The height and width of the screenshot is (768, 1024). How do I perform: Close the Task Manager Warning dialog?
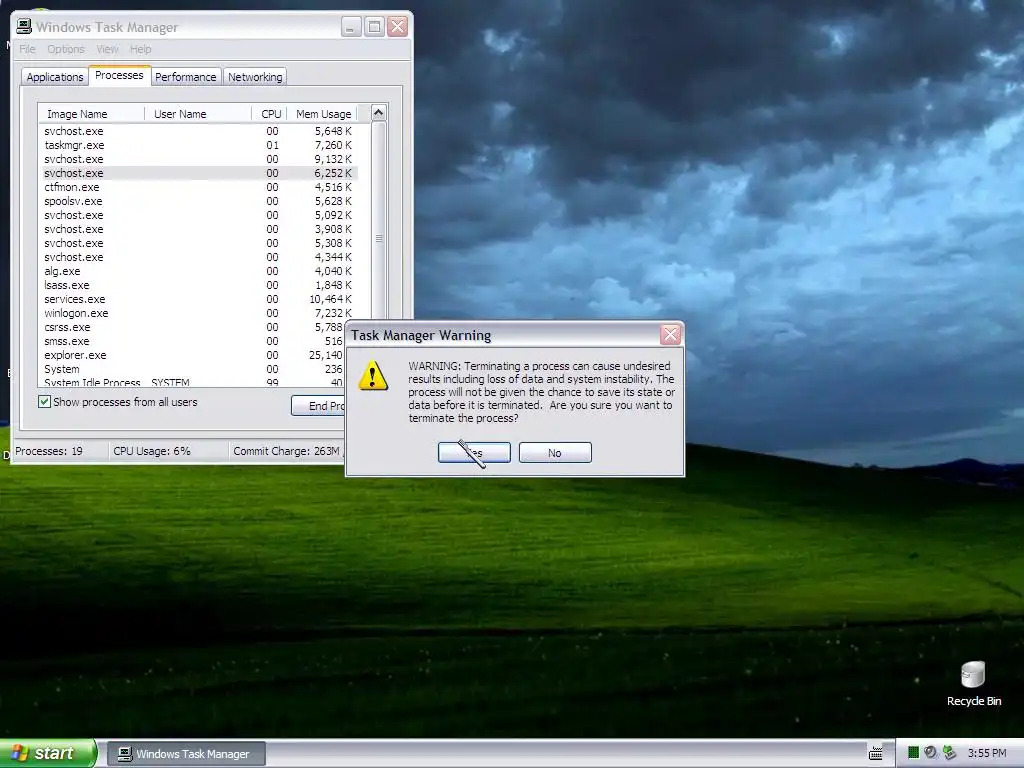pyautogui.click(x=670, y=335)
